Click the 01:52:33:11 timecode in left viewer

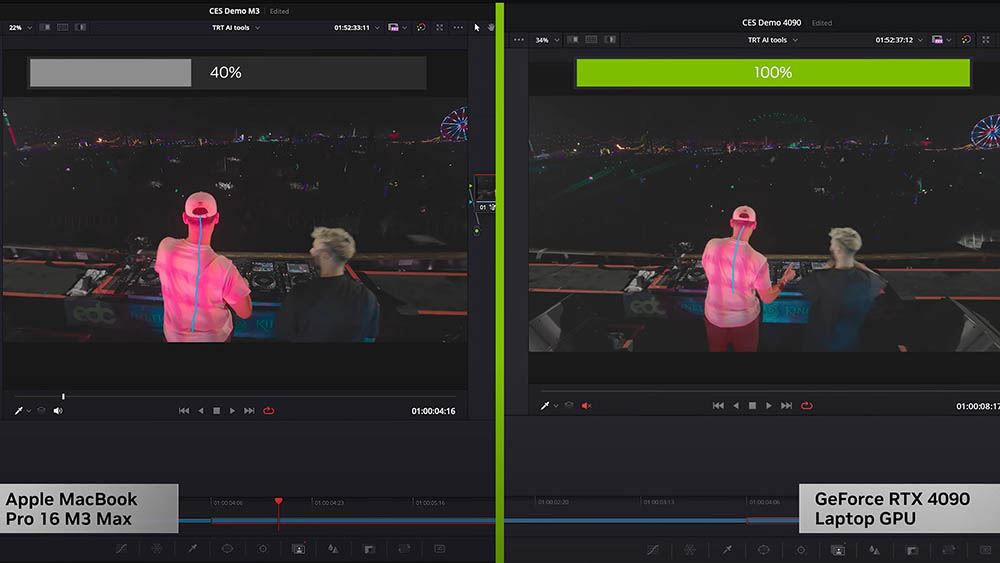352,28
